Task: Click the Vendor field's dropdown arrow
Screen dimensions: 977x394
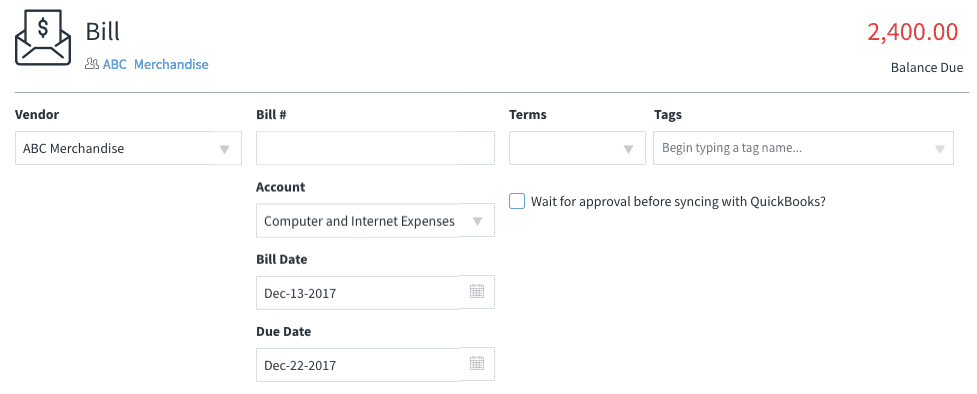Action: click(x=225, y=149)
